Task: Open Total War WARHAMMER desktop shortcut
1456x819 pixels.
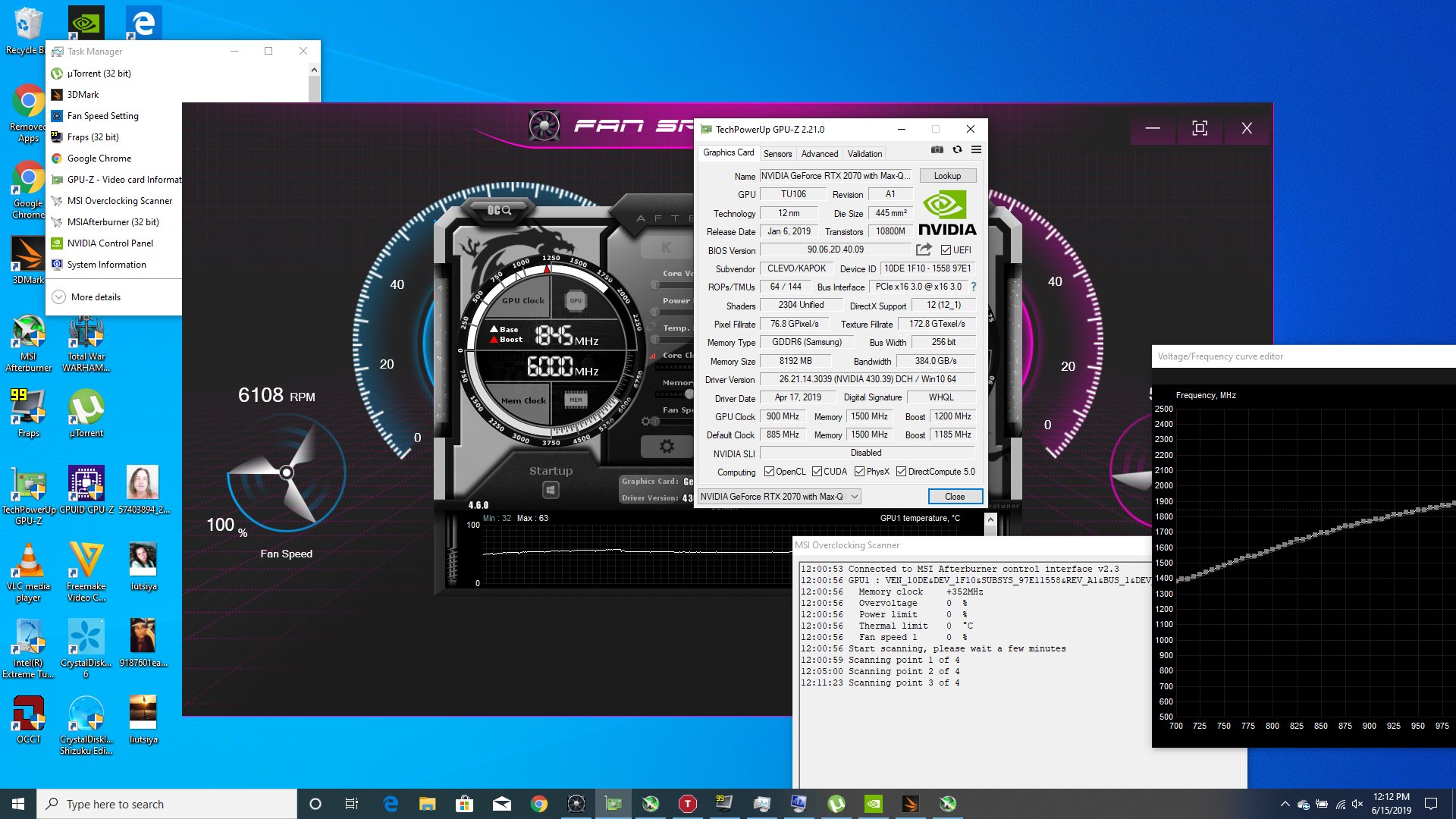Action: click(x=86, y=343)
